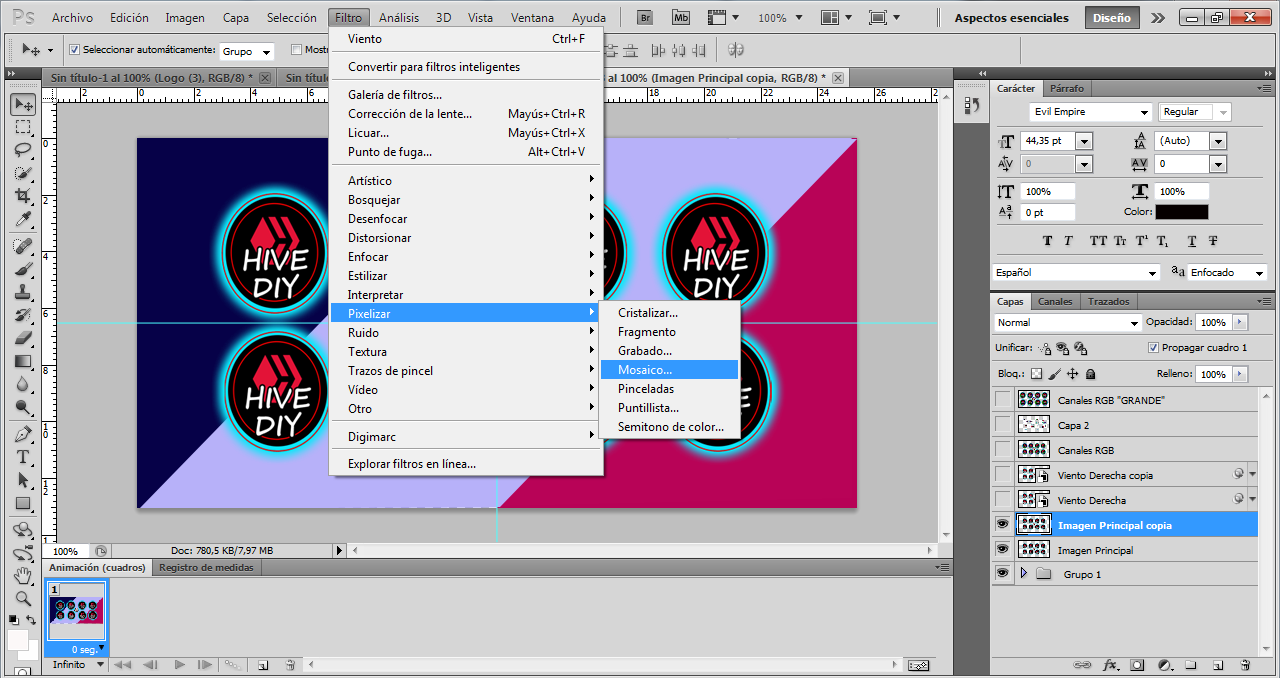The width and height of the screenshot is (1280, 678).
Task: Select the Clone Stamp tool
Action: (x=23, y=292)
